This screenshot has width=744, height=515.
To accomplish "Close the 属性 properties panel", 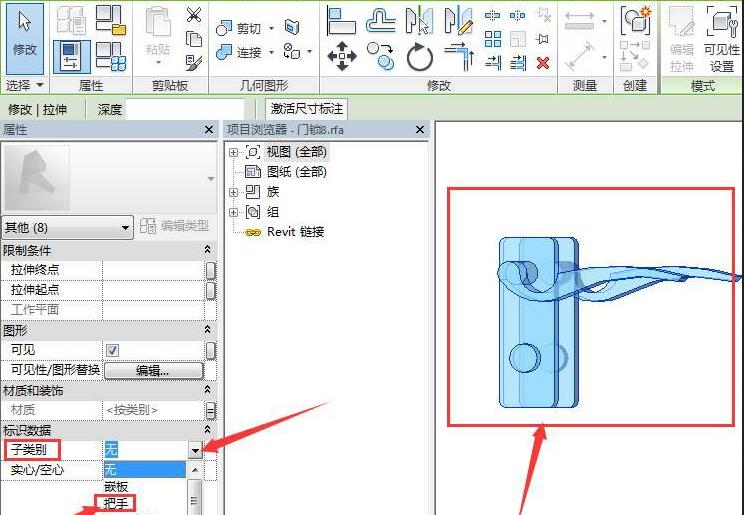I will [x=208, y=129].
